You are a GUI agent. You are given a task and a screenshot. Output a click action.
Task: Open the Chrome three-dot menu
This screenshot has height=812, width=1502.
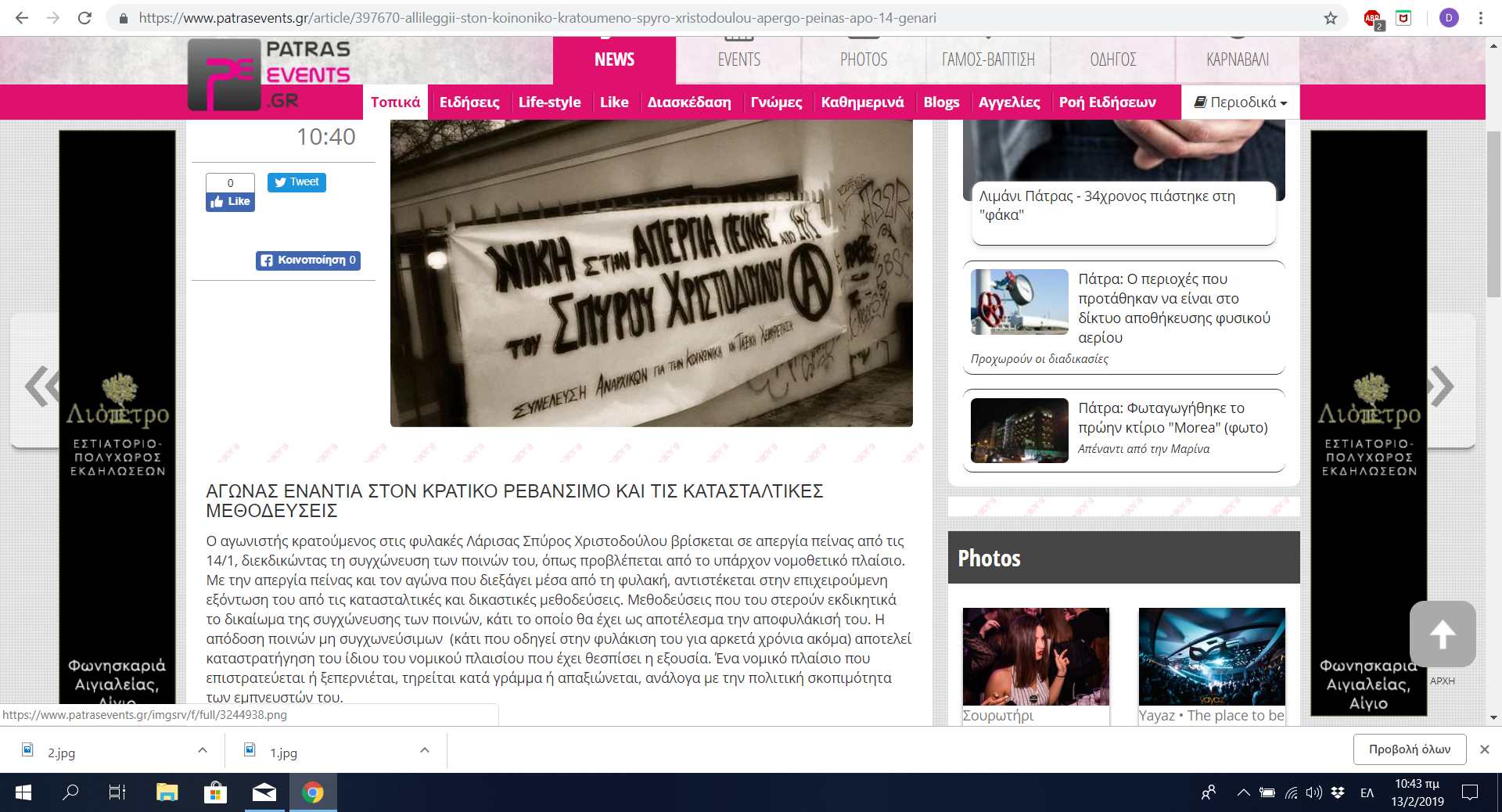coord(1480,18)
